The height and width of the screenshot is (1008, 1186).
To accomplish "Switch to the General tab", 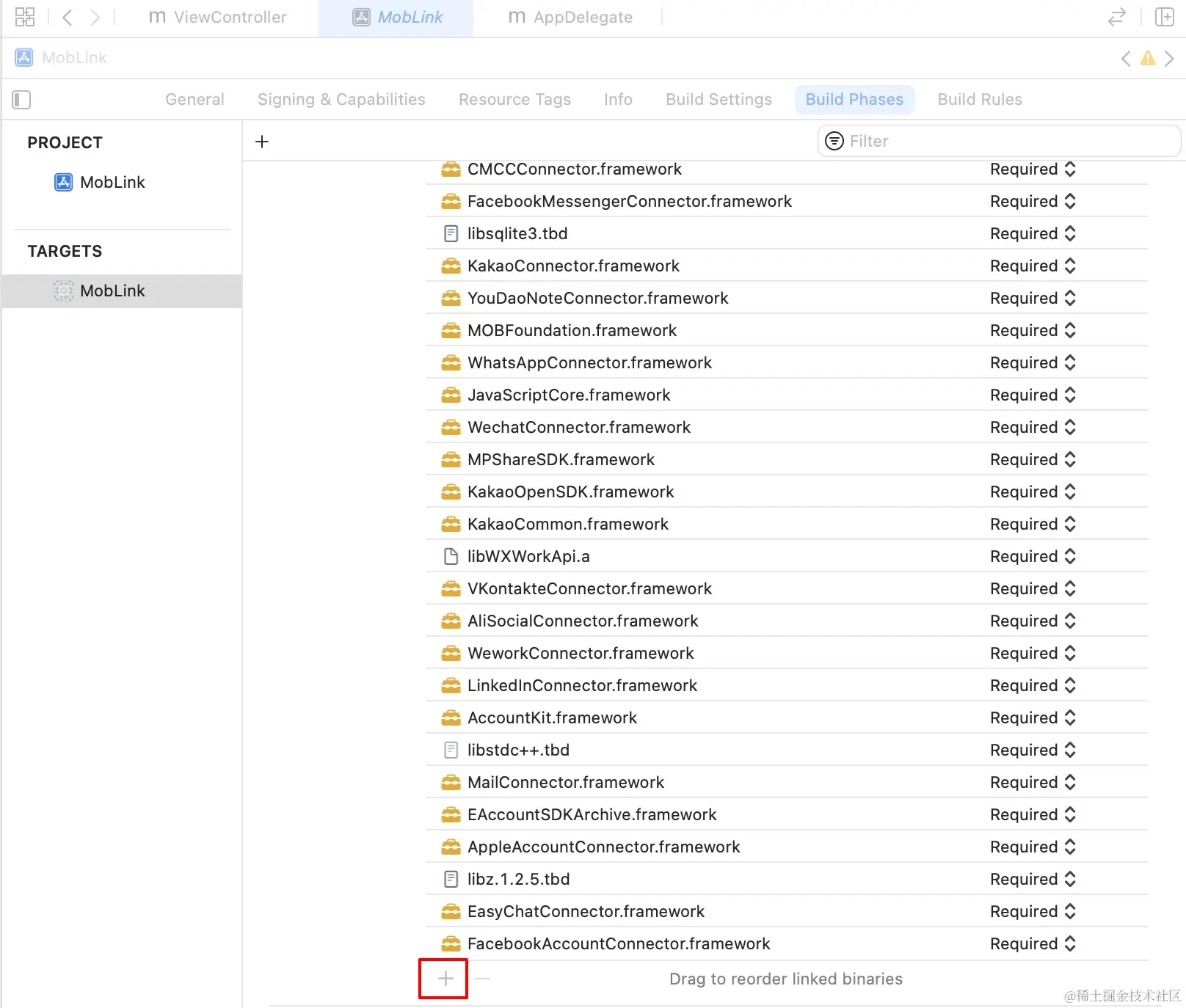I will (x=194, y=99).
